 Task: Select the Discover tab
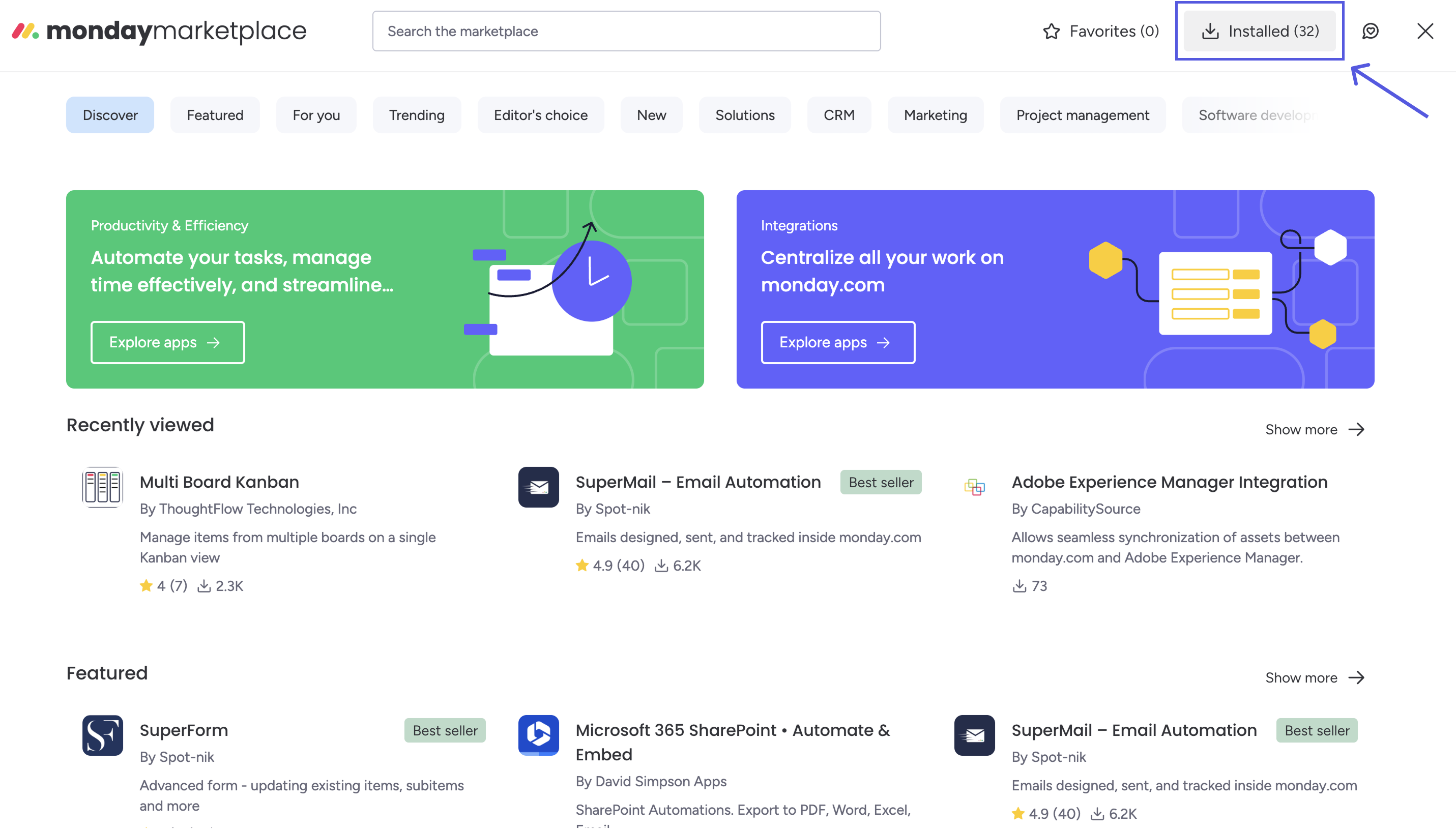tap(110, 114)
